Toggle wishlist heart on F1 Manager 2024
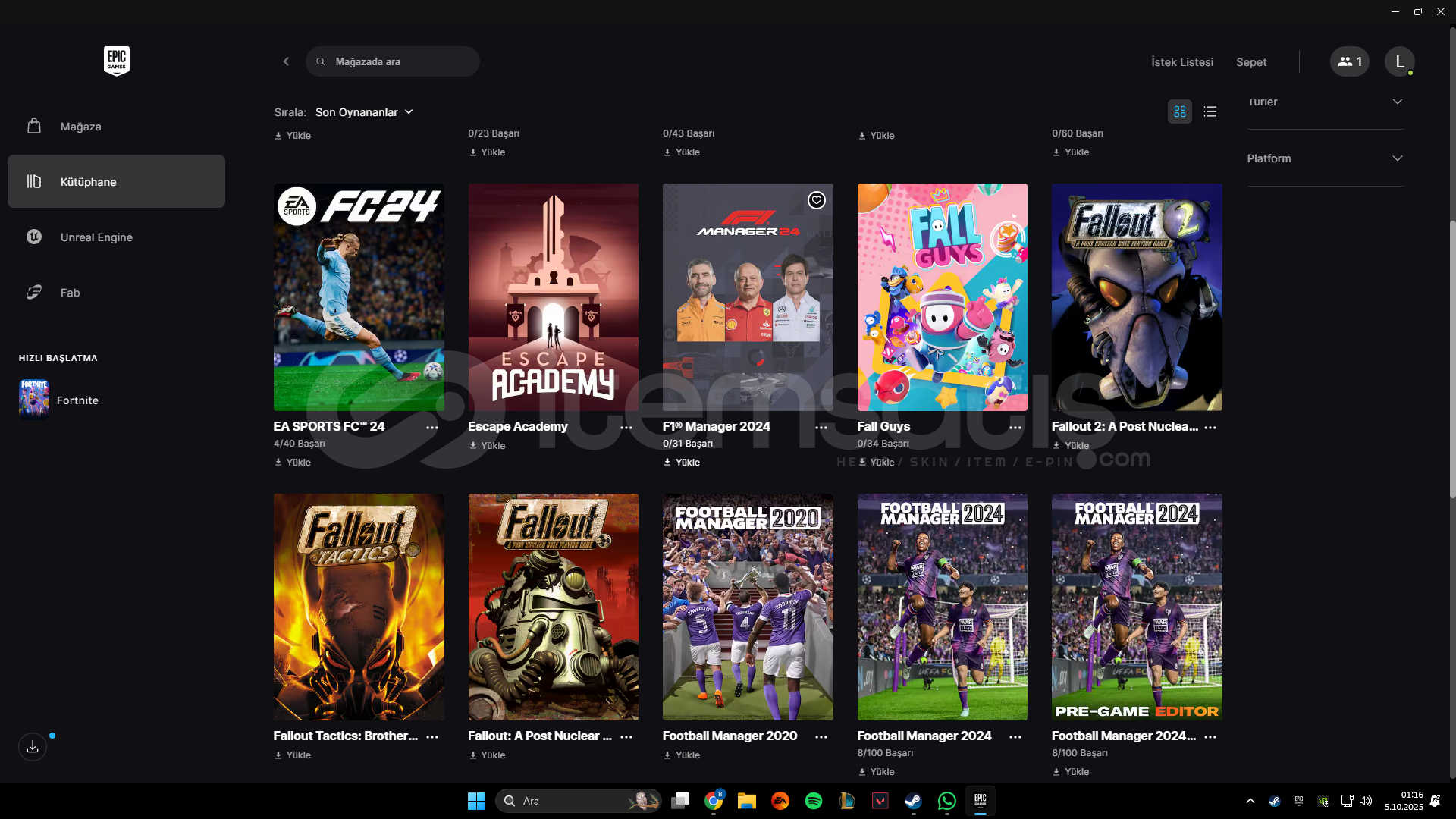This screenshot has width=1456, height=819. tap(816, 200)
